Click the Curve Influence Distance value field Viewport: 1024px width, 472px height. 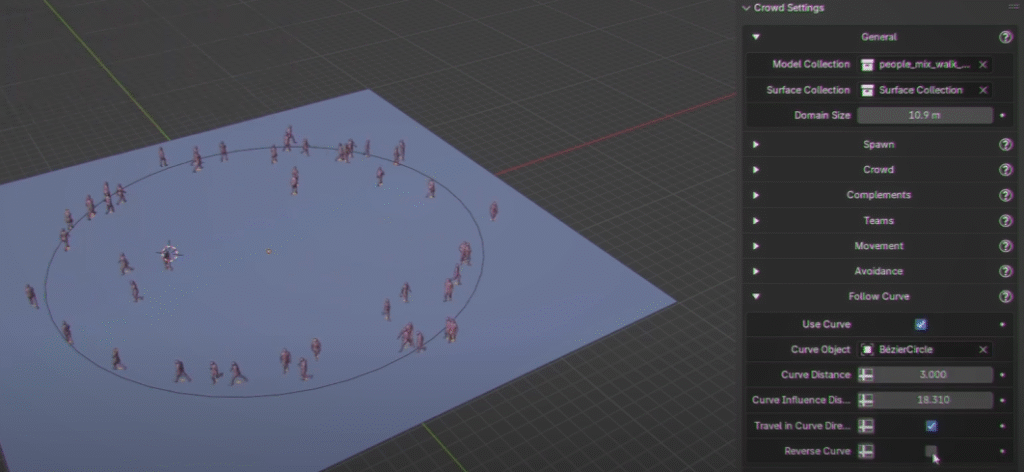[932, 400]
